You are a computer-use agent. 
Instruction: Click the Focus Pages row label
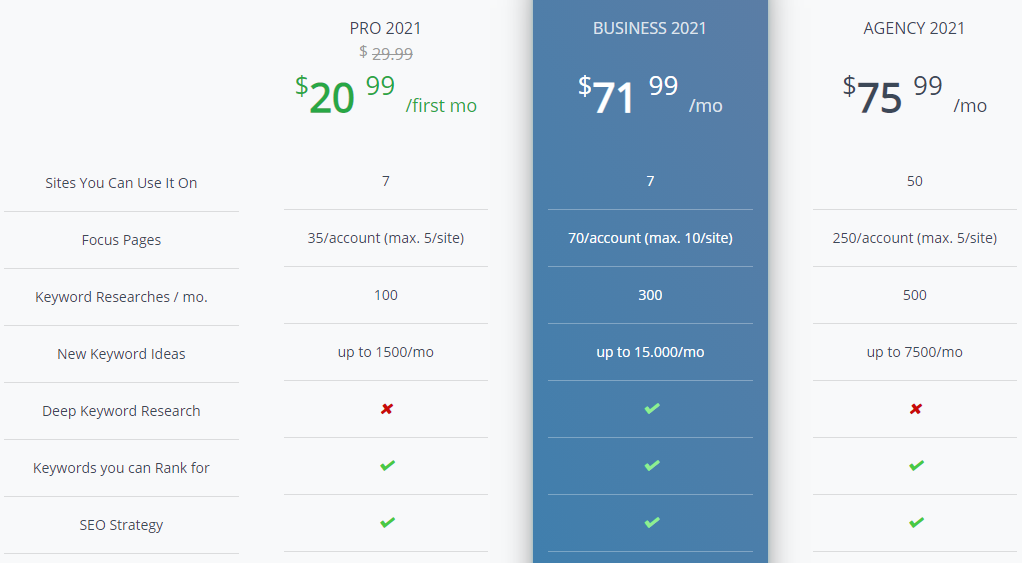(121, 240)
